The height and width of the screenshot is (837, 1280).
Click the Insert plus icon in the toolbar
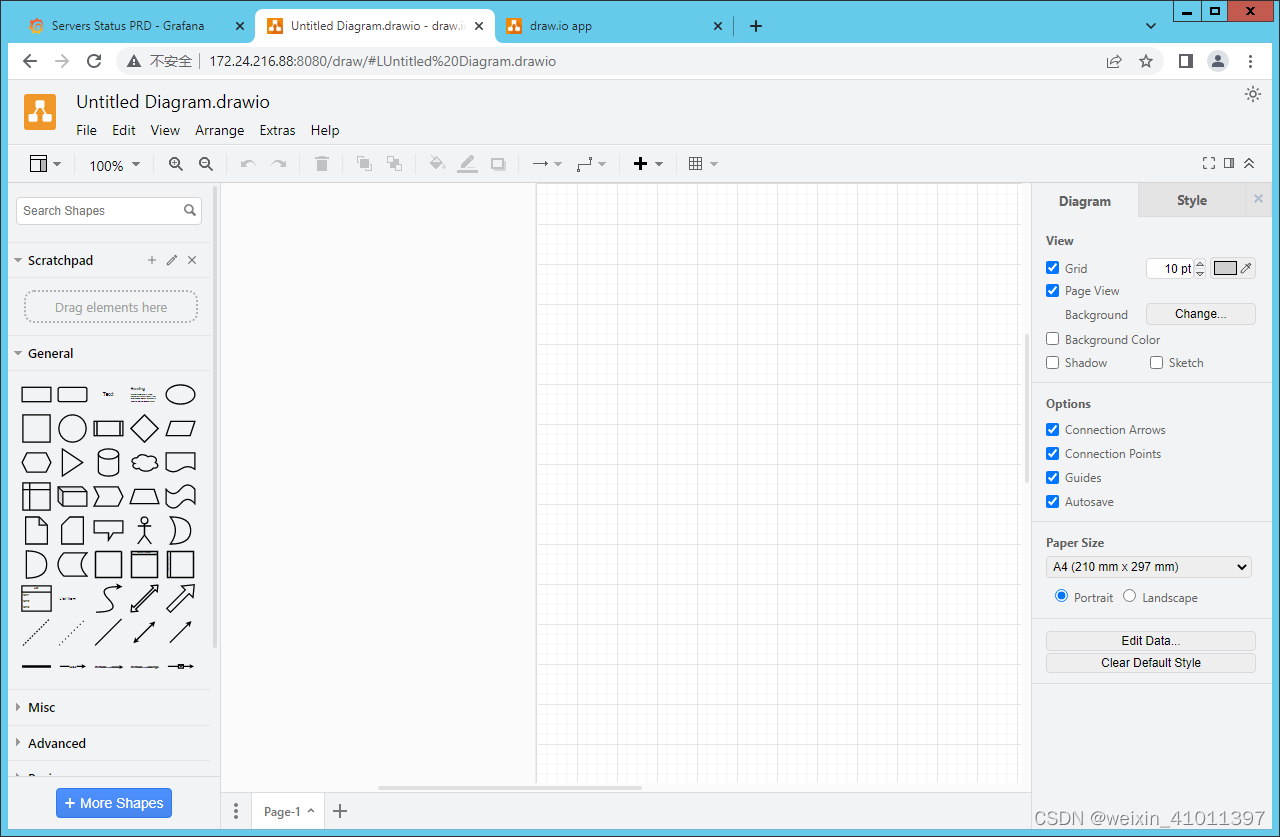point(642,163)
